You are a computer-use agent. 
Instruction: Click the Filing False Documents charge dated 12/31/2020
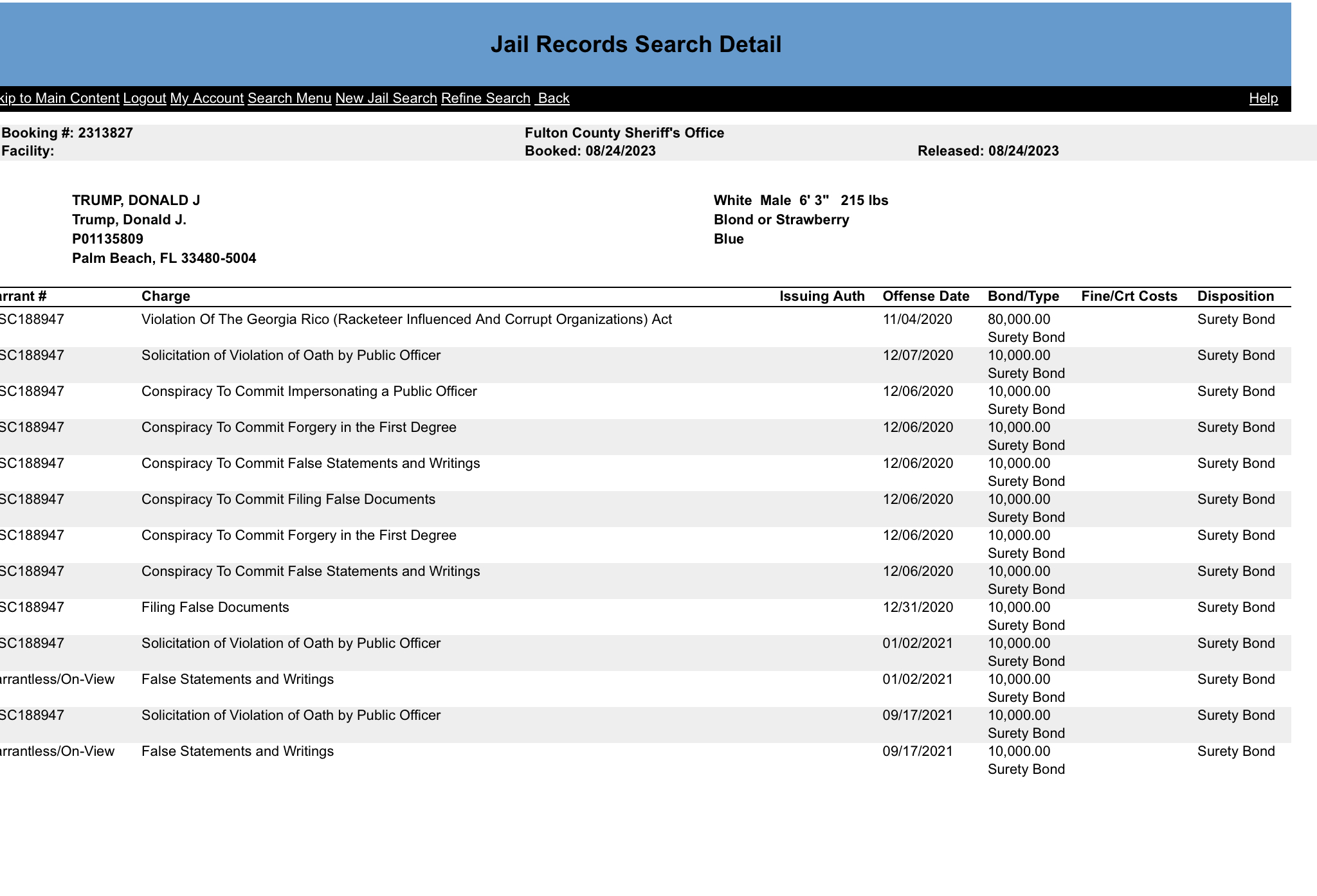(215, 607)
